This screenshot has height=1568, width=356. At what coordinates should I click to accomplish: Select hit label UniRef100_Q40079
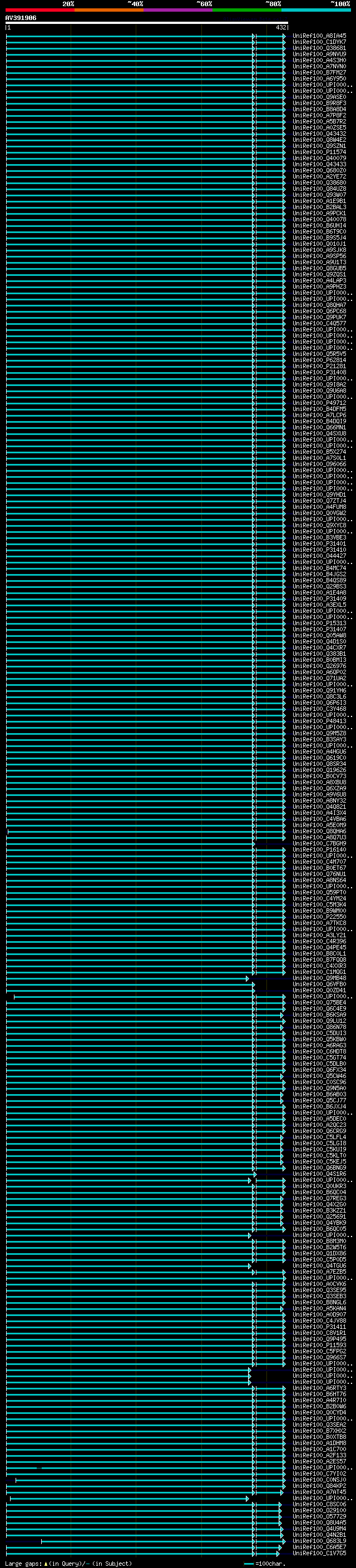pyautogui.click(x=319, y=159)
